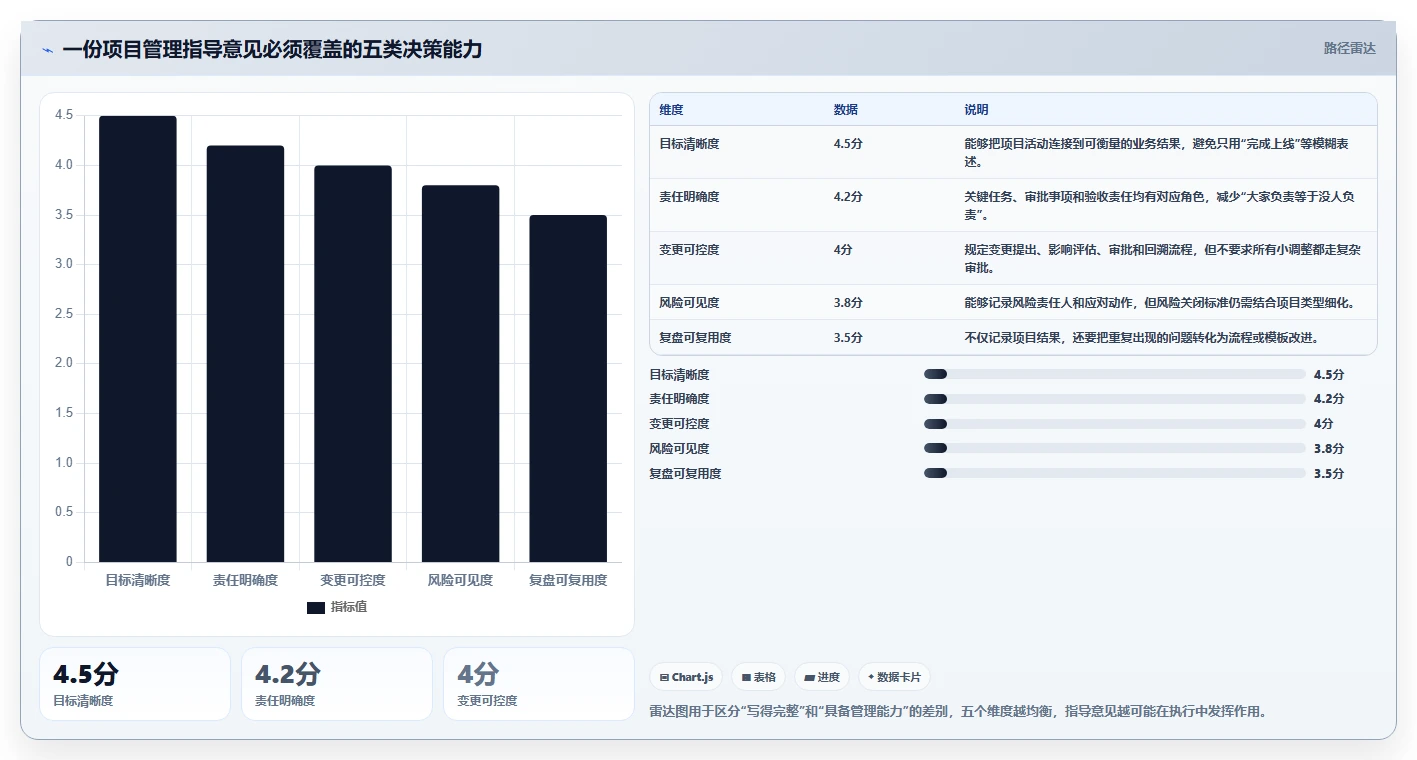Open the 4.5分 目标清晰度 data card
The height and width of the screenshot is (760, 1417).
click(135, 684)
